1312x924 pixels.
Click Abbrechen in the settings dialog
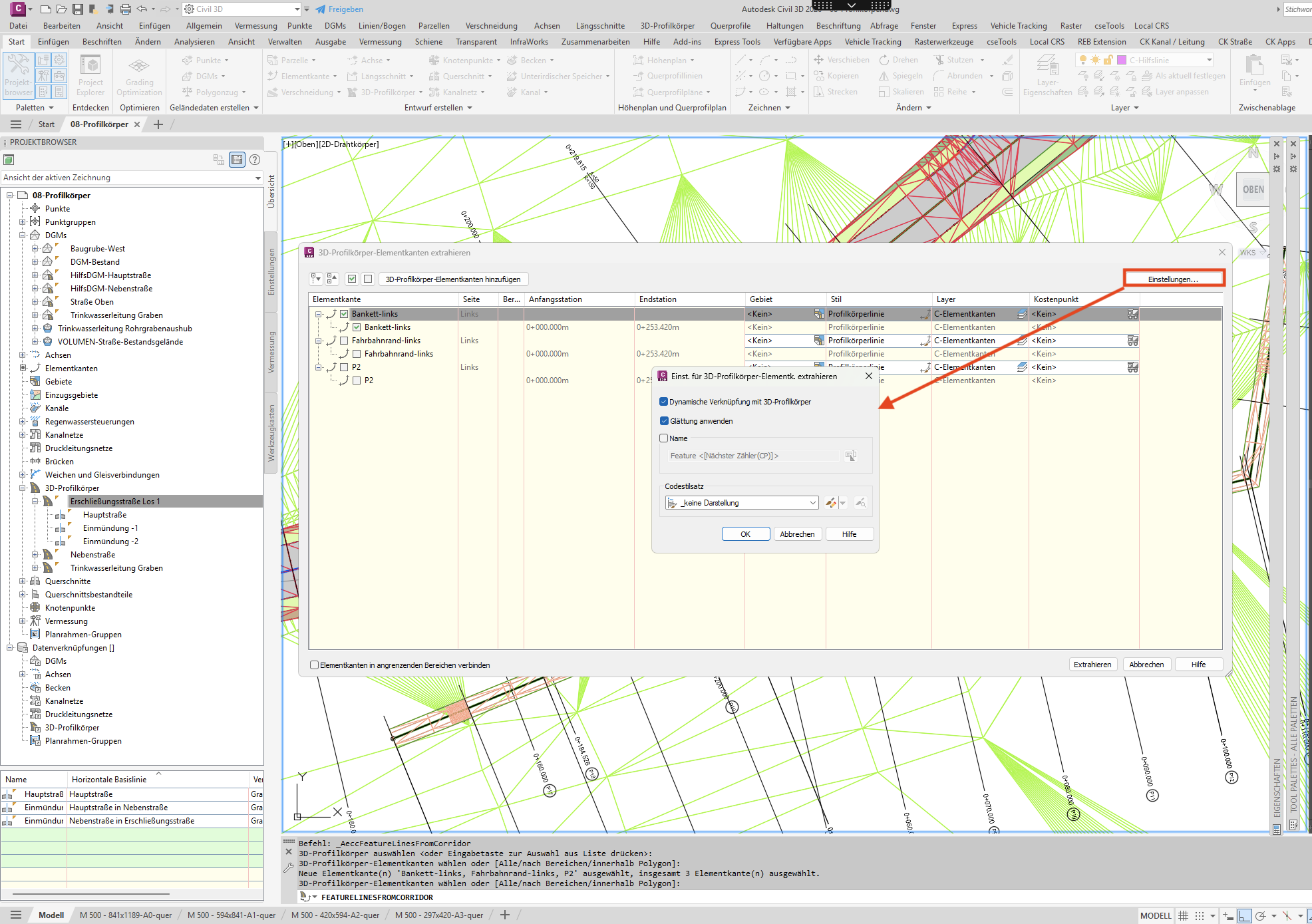click(x=798, y=534)
